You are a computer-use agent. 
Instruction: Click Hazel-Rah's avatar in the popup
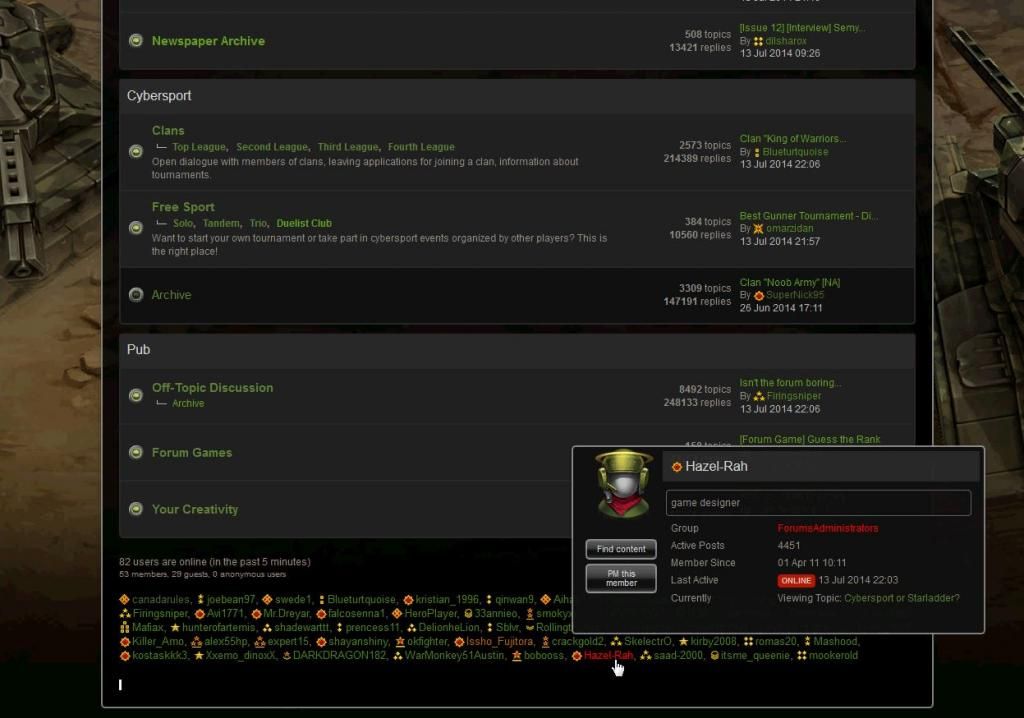[x=623, y=484]
